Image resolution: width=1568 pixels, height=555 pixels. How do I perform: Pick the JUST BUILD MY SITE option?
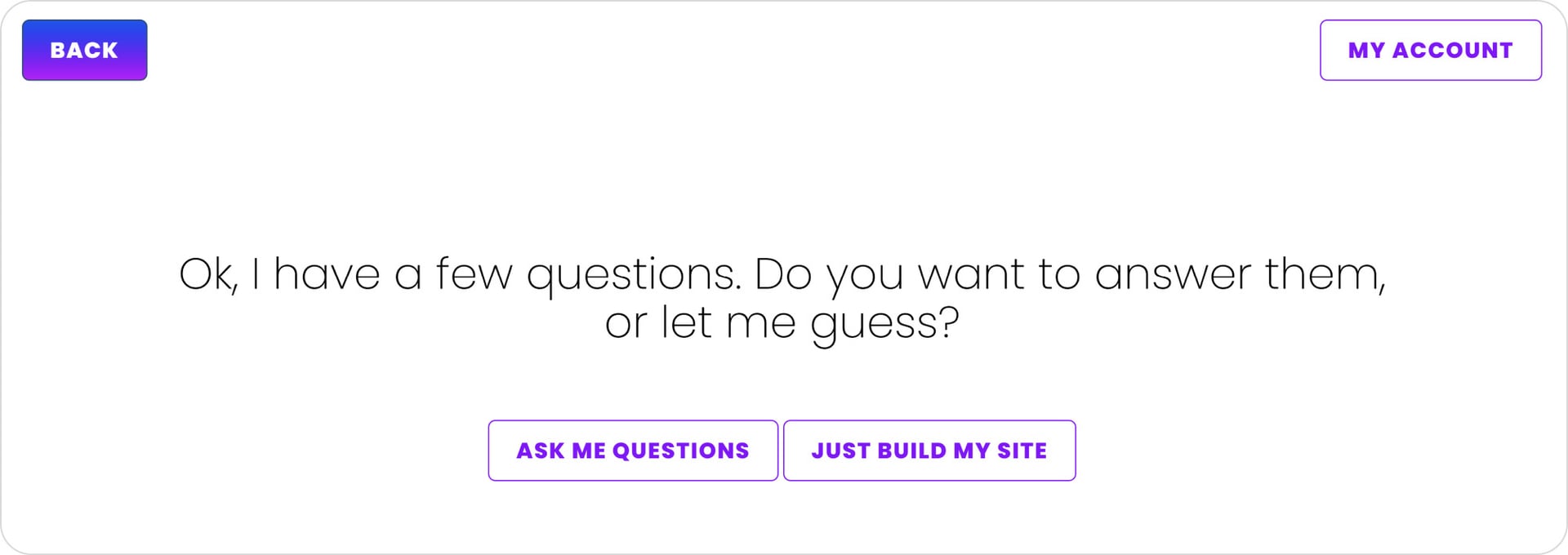(929, 451)
